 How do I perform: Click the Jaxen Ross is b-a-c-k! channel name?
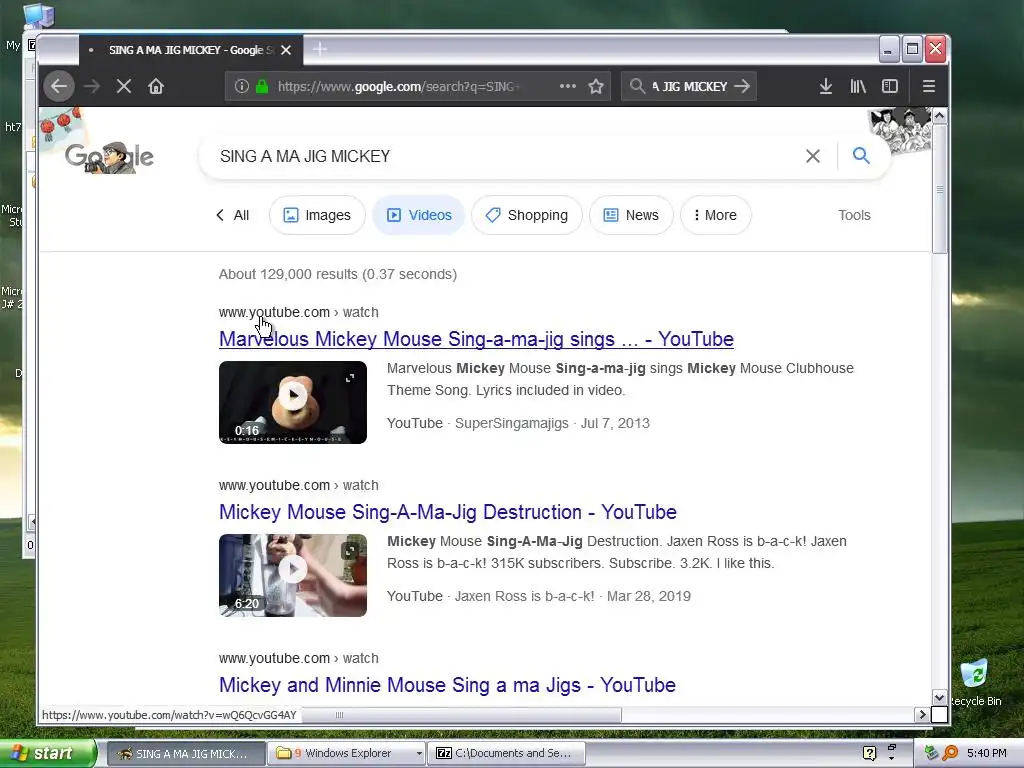click(524, 596)
